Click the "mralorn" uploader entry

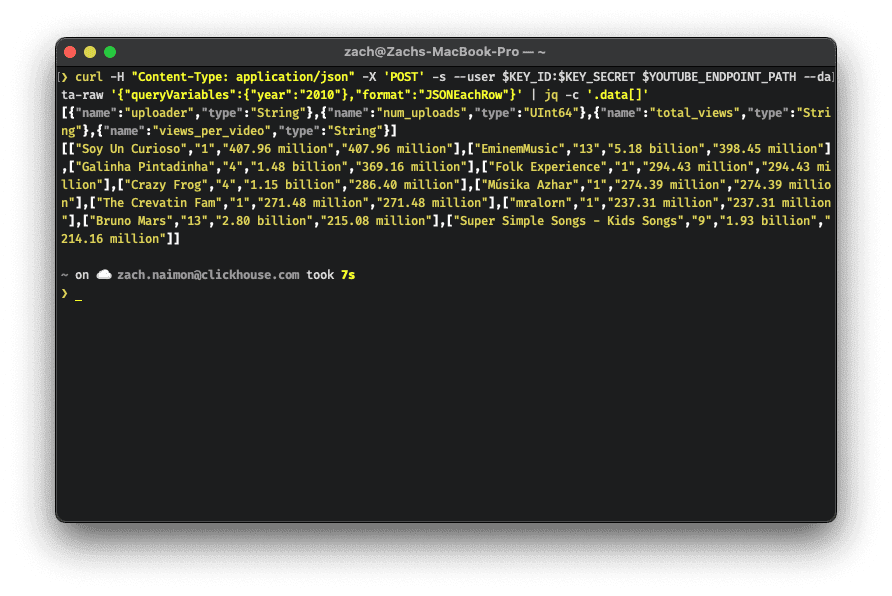(x=540, y=203)
